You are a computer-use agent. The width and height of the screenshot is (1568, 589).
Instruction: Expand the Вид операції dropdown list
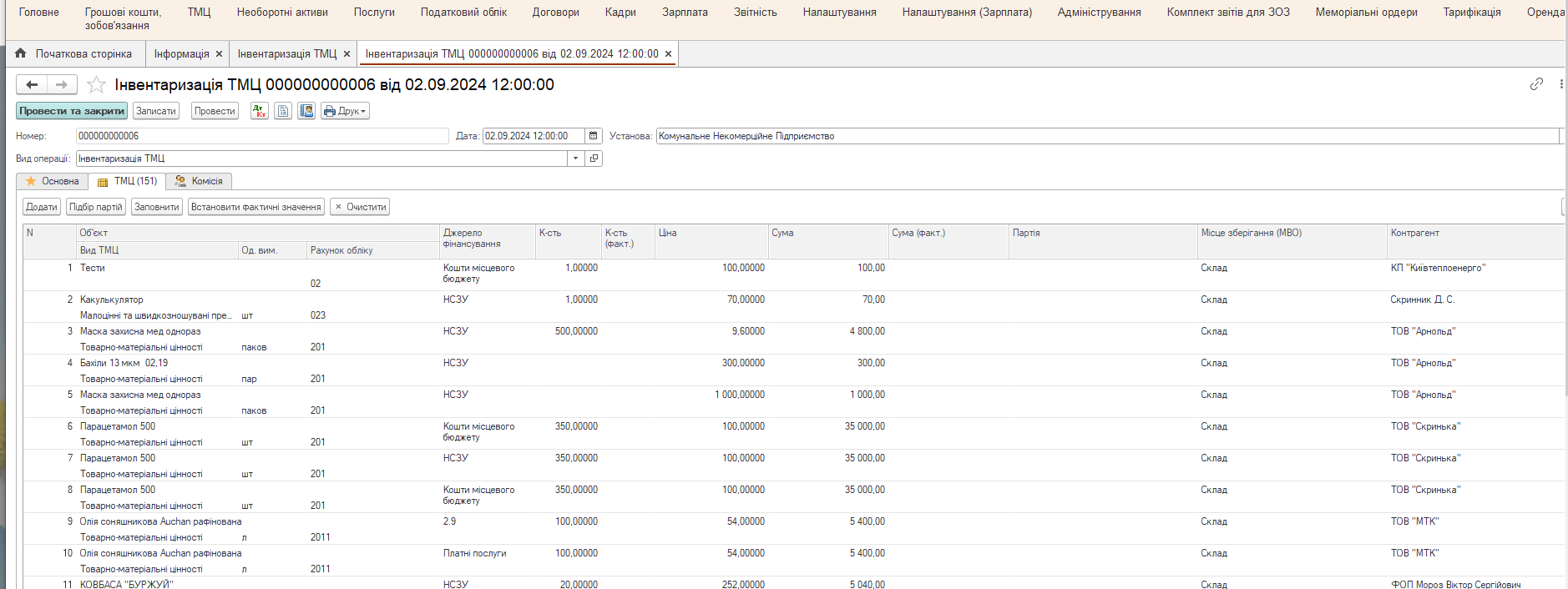click(x=575, y=159)
